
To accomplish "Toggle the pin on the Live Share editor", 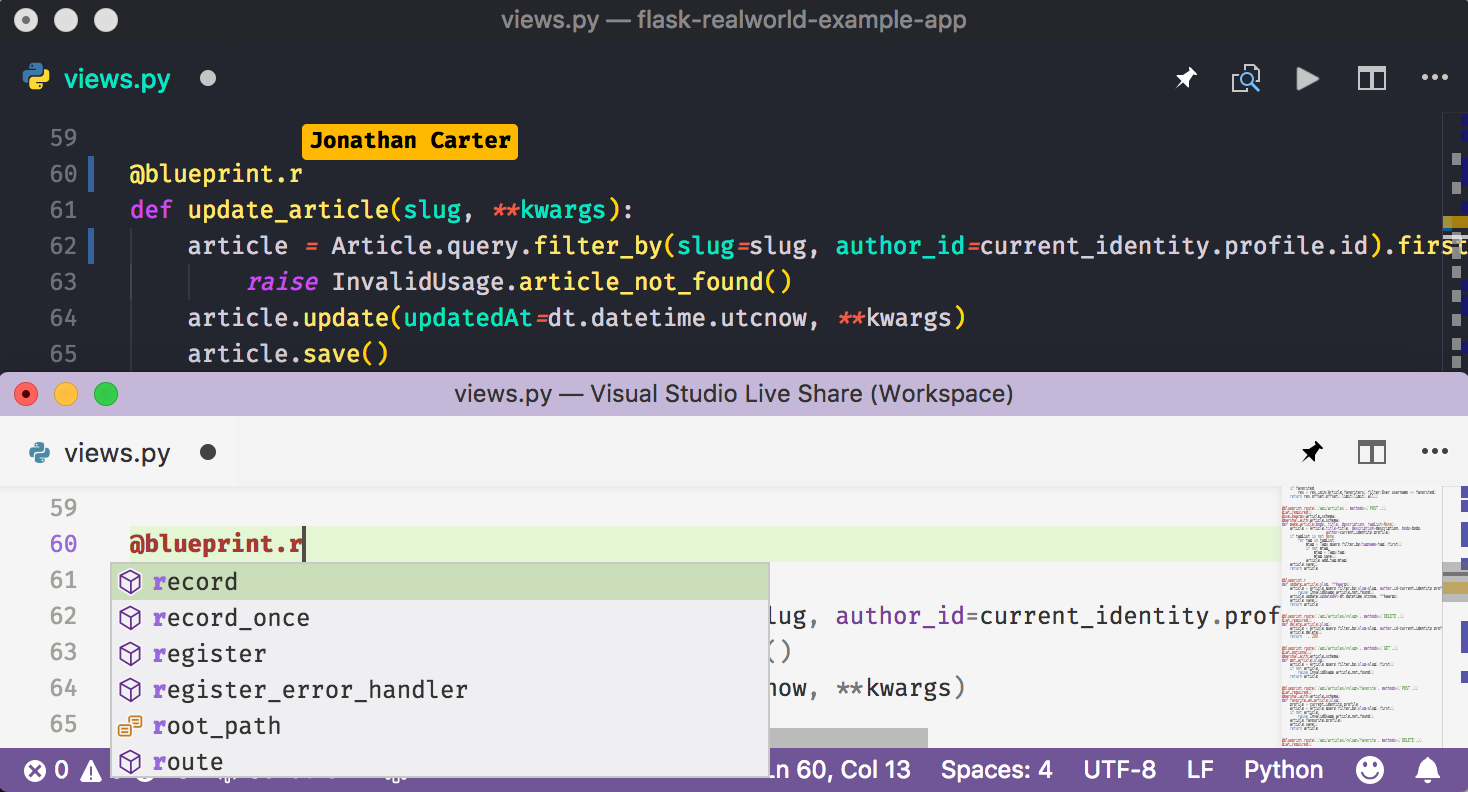I will 1311,452.
